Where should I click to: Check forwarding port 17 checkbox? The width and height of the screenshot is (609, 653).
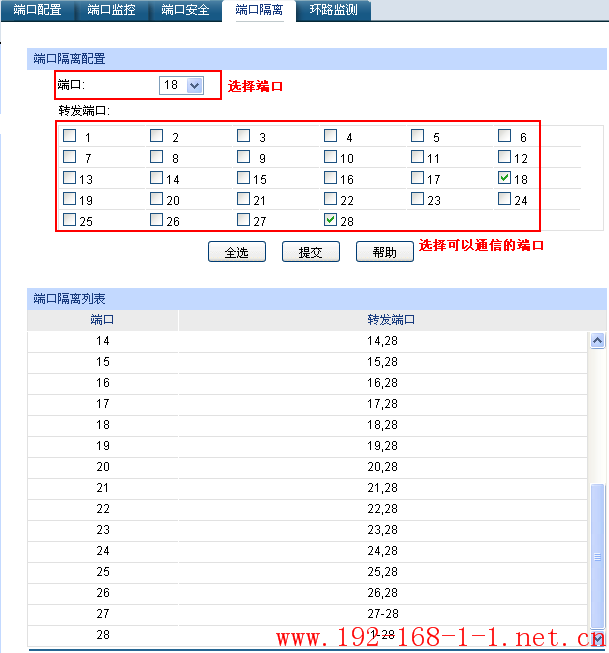pos(417,177)
